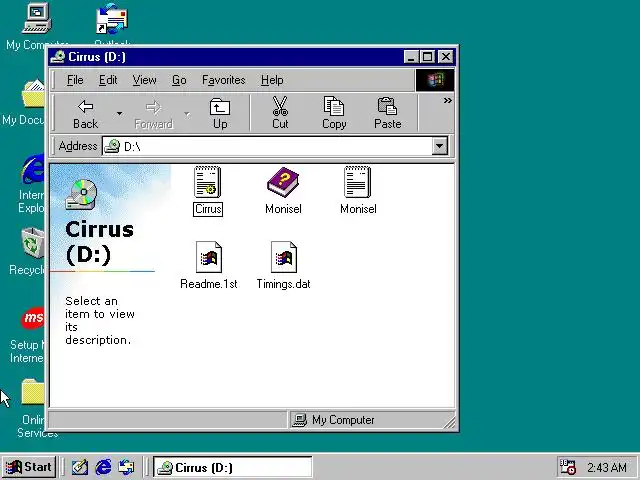This screenshot has height=480, width=640.
Task: Select the Readme.1st file
Action: click(209, 266)
